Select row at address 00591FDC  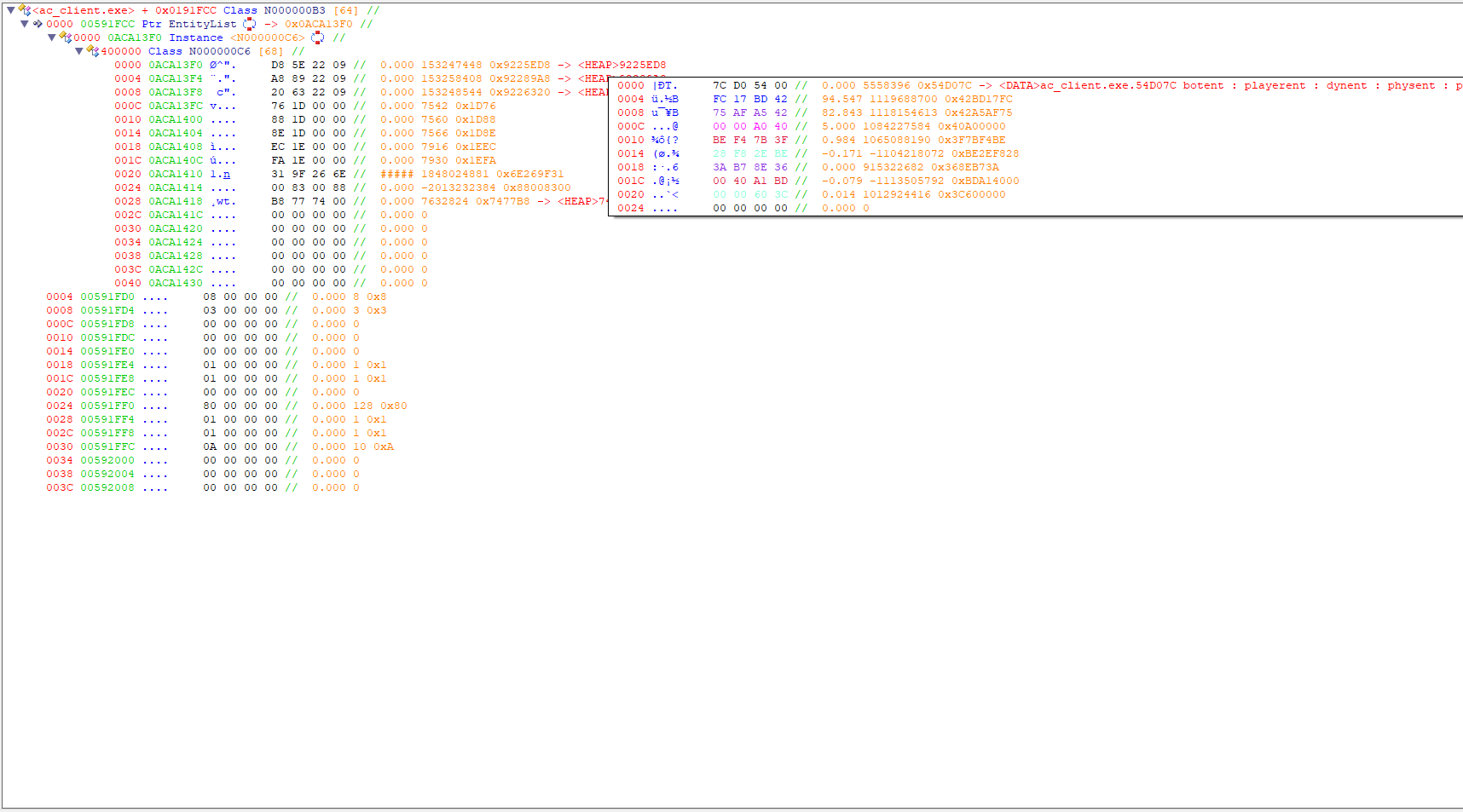click(x=203, y=337)
